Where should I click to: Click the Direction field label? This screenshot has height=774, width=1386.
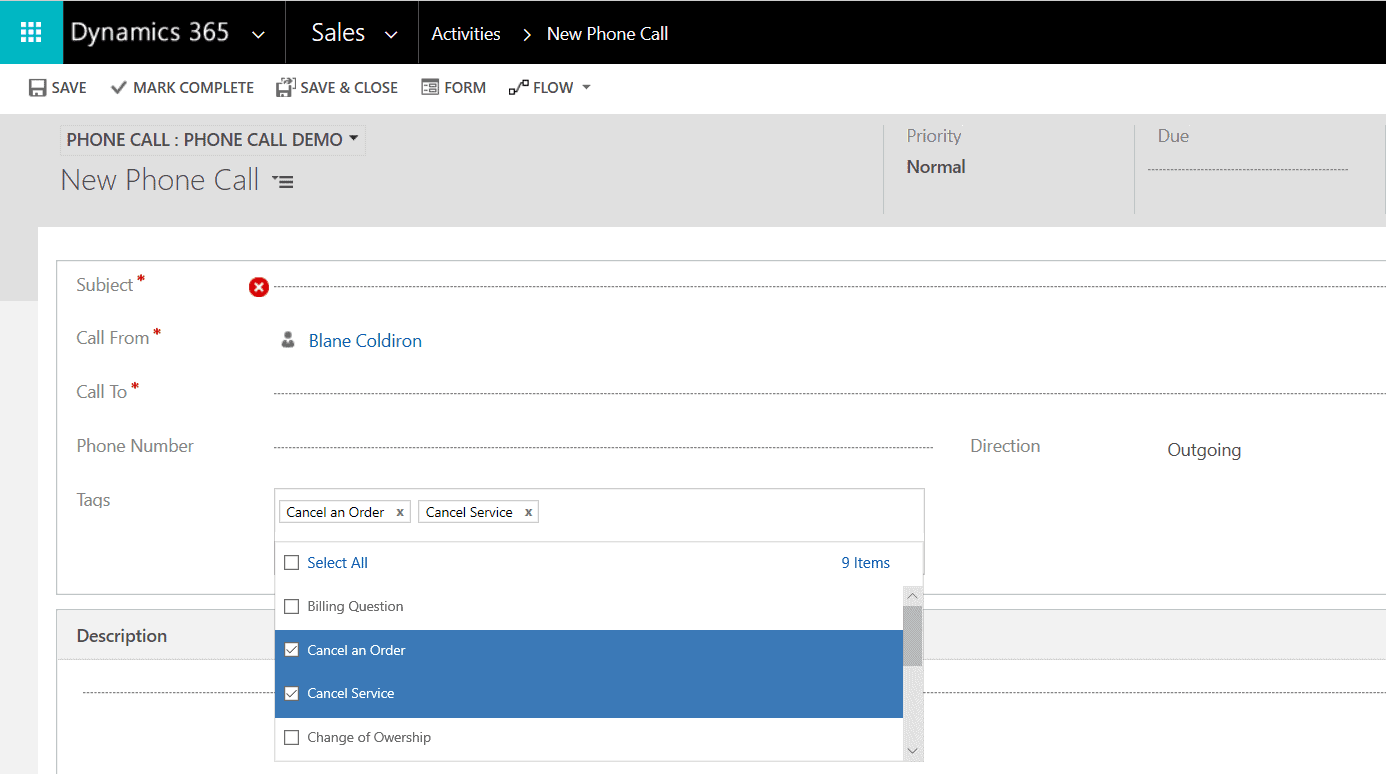click(x=1005, y=446)
